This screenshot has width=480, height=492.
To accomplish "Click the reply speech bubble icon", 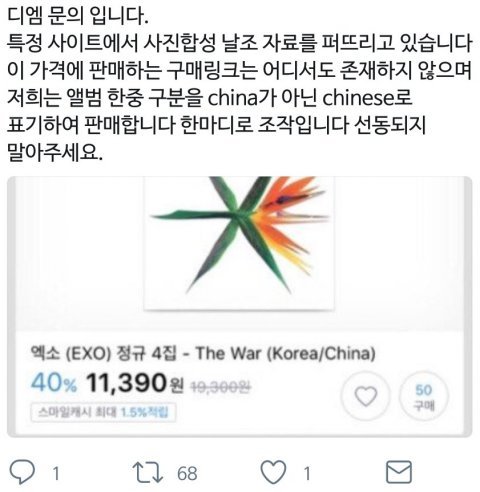I will click(x=22, y=472).
